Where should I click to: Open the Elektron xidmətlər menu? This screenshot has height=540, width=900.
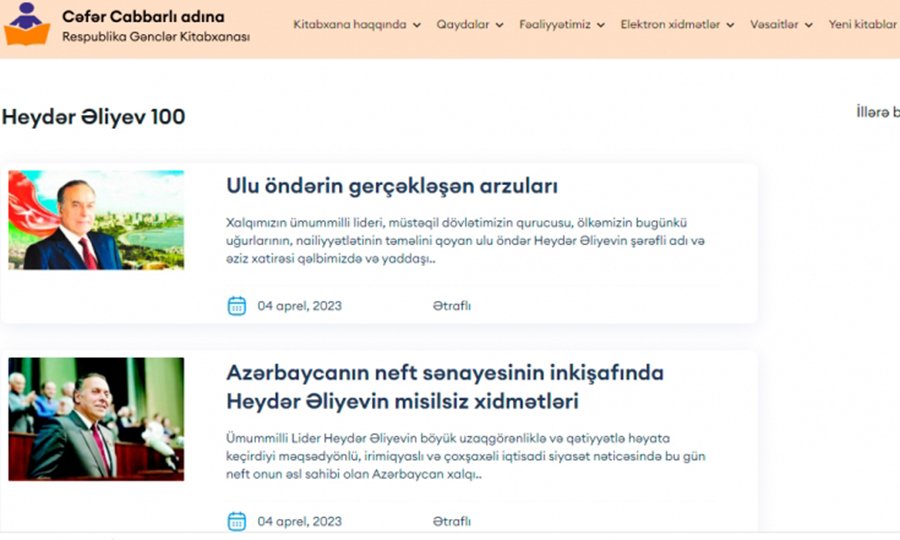[670, 25]
